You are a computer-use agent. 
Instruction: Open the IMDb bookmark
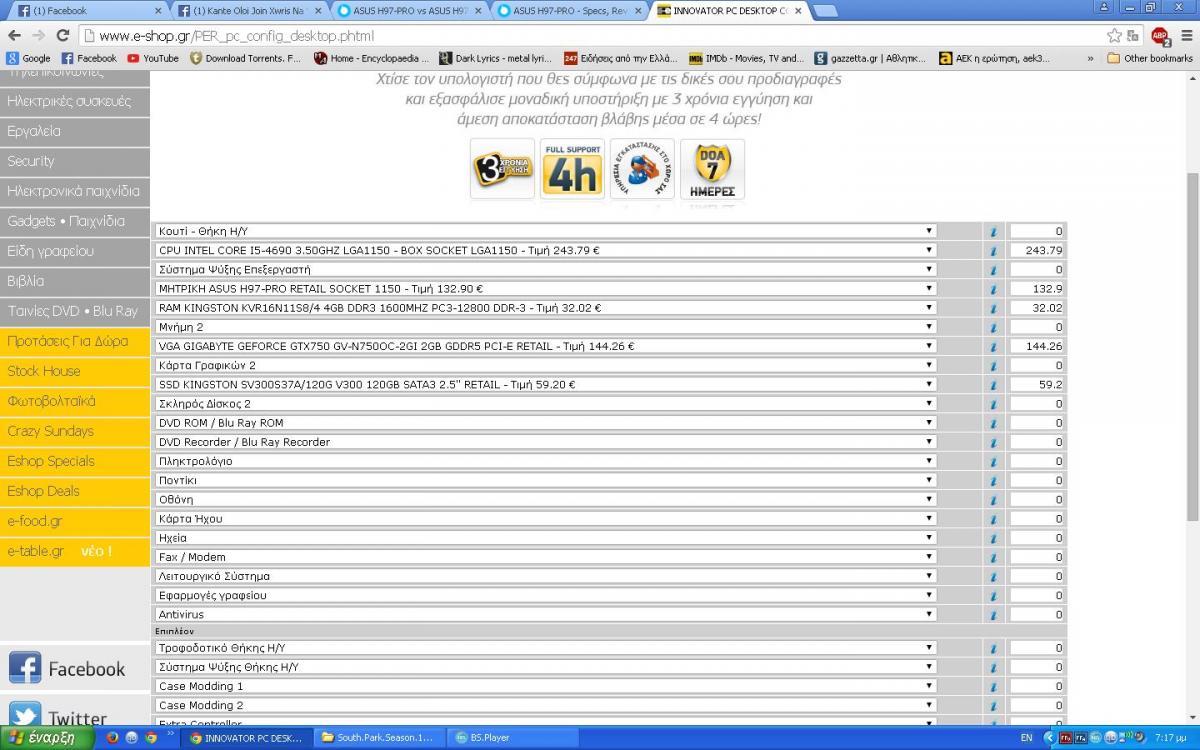(746, 58)
